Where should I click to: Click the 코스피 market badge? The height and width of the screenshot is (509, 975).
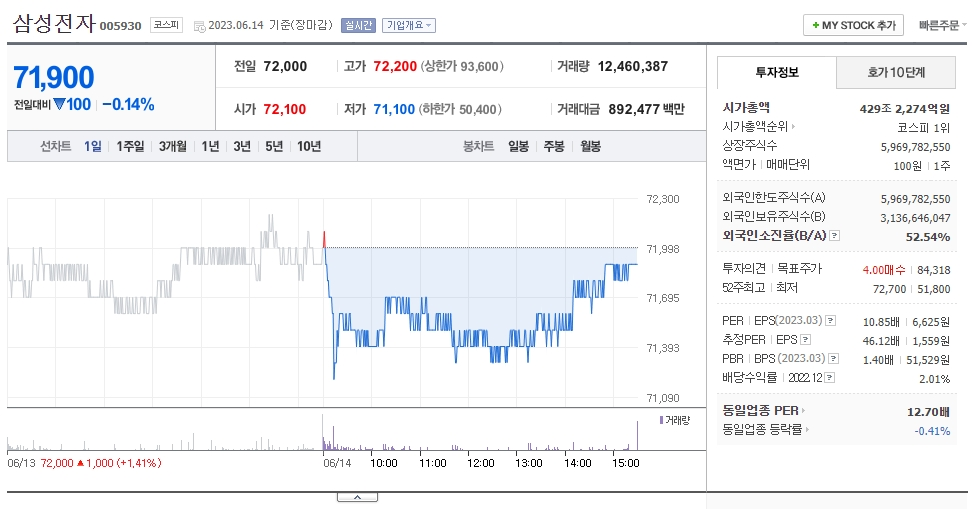166,25
